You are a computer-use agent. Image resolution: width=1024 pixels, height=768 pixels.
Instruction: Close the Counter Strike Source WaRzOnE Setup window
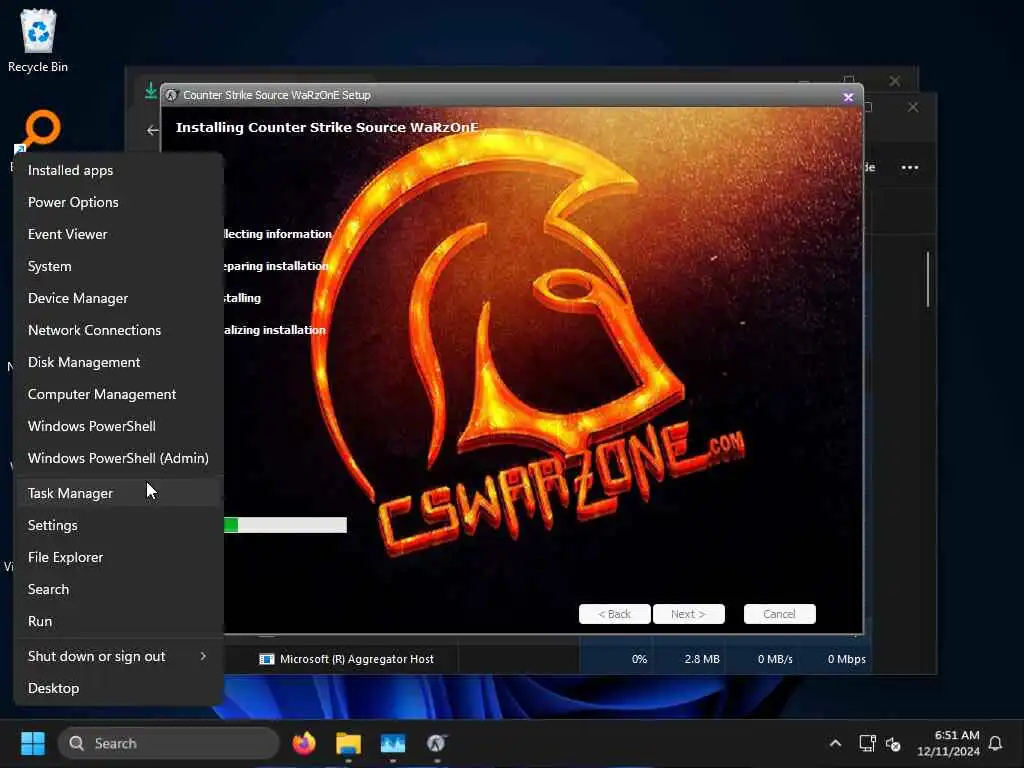click(x=848, y=97)
